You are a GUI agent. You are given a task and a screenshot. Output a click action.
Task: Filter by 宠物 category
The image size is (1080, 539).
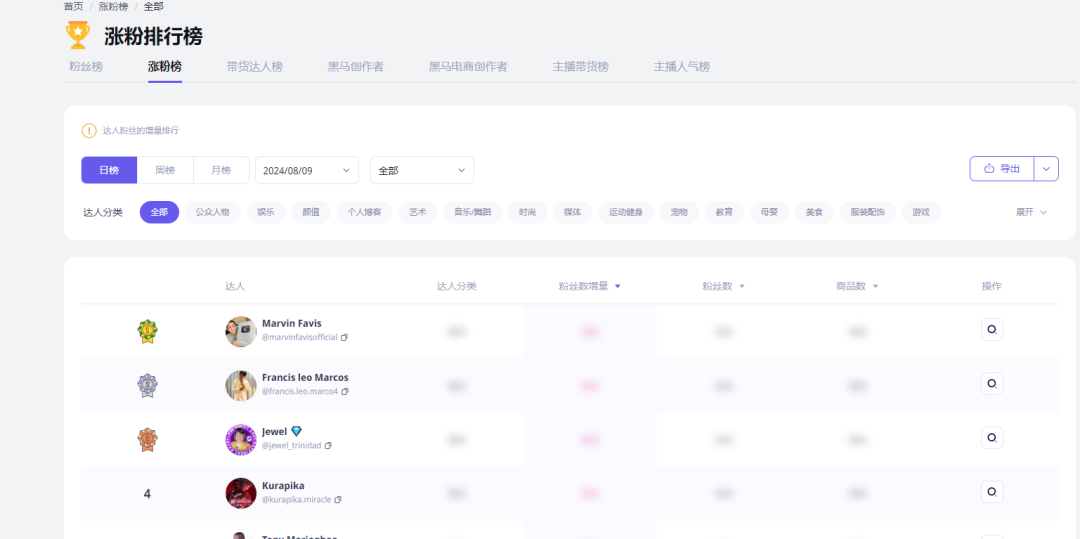click(x=679, y=212)
